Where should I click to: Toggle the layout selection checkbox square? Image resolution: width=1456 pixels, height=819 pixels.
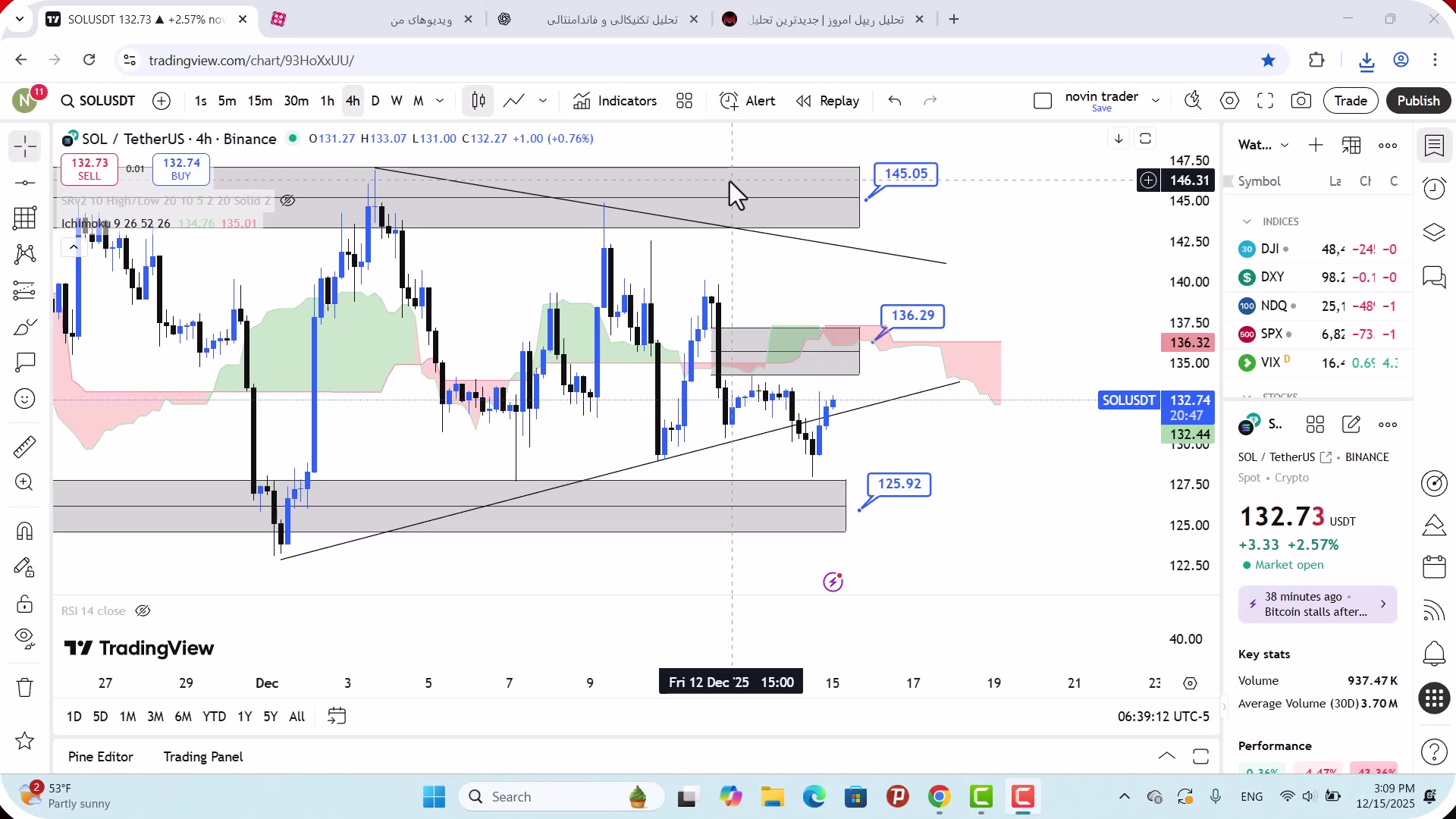coord(1043,101)
